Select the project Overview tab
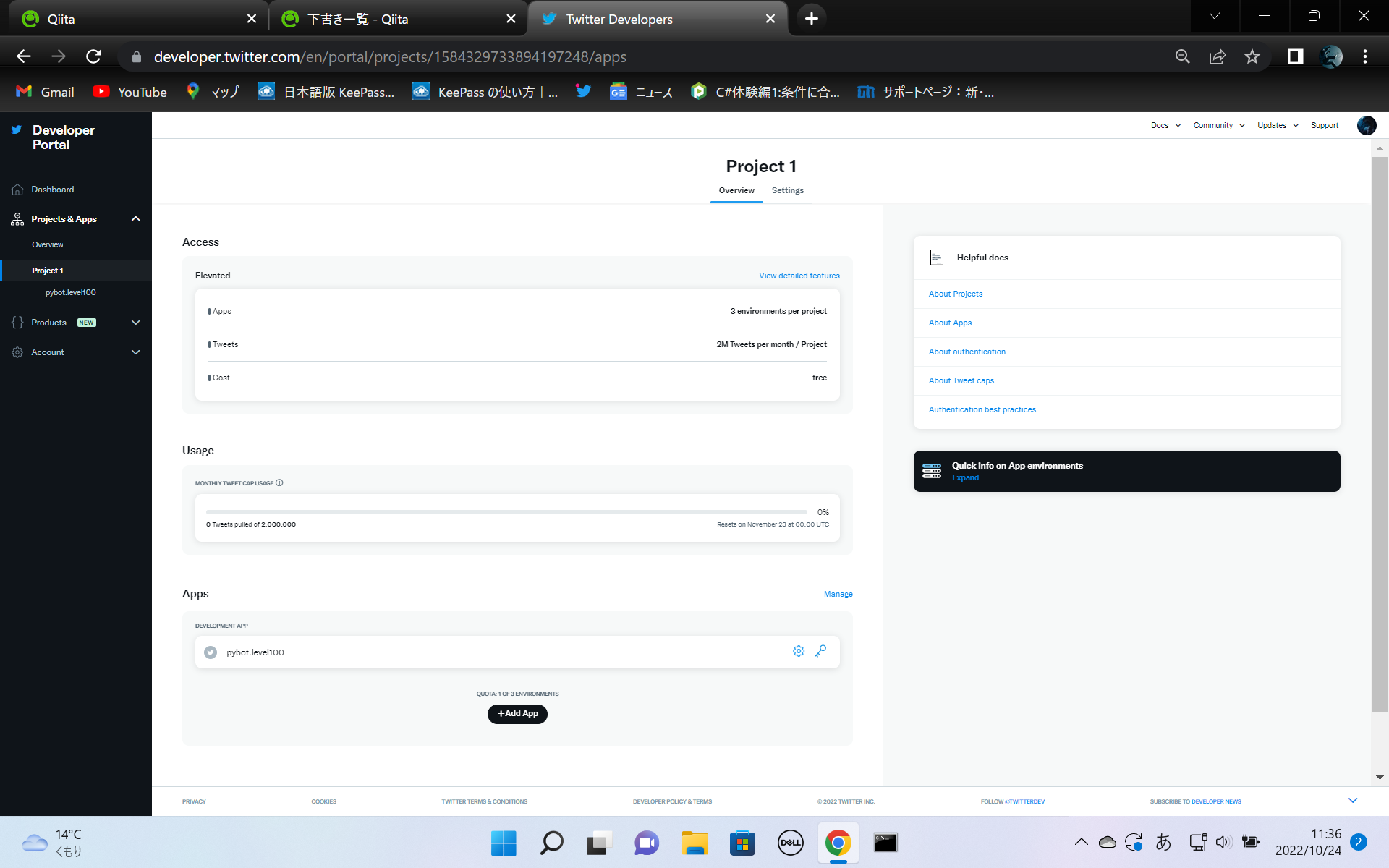1389x868 pixels. [736, 190]
